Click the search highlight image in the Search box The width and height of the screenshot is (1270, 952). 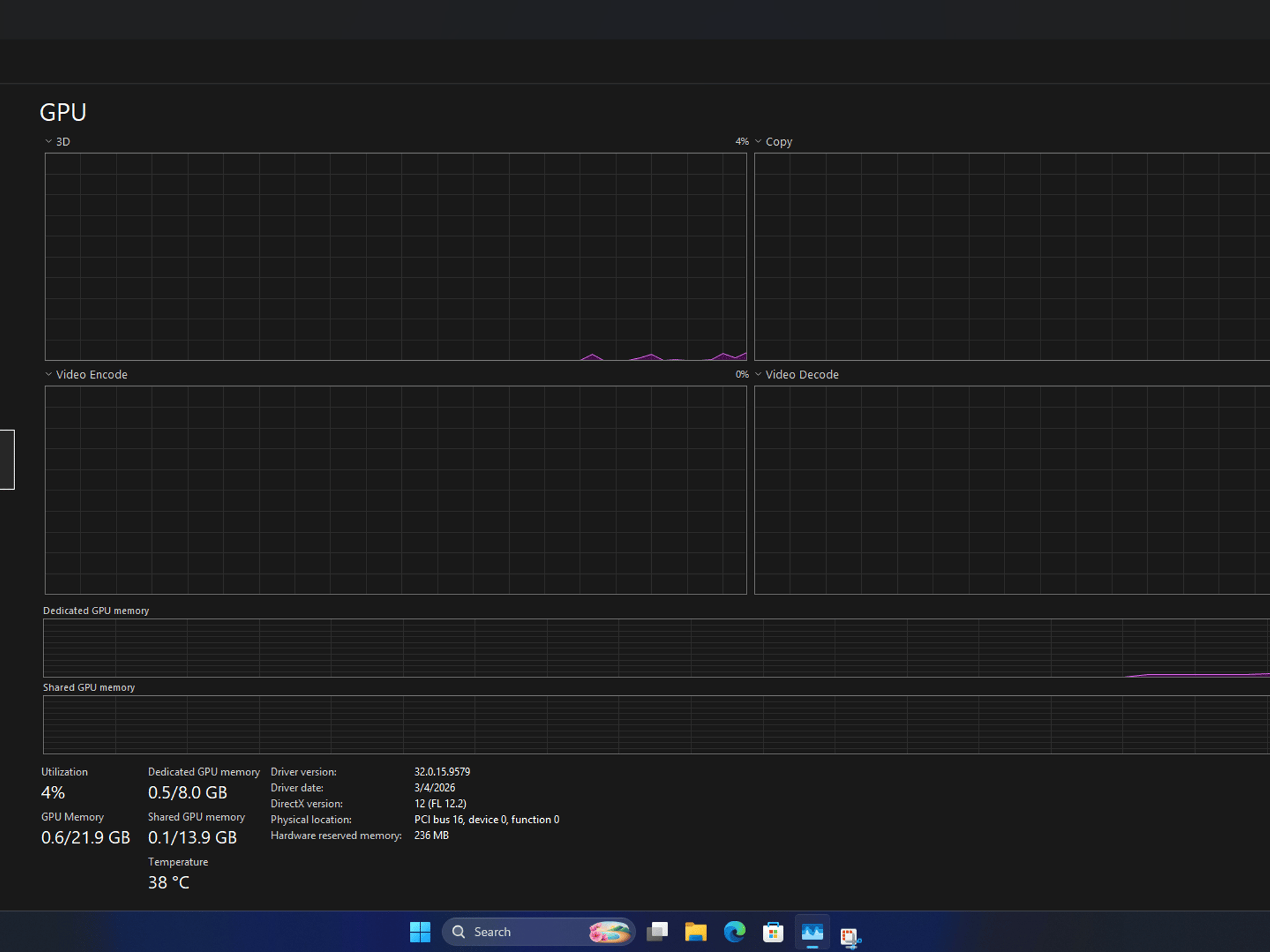click(609, 932)
